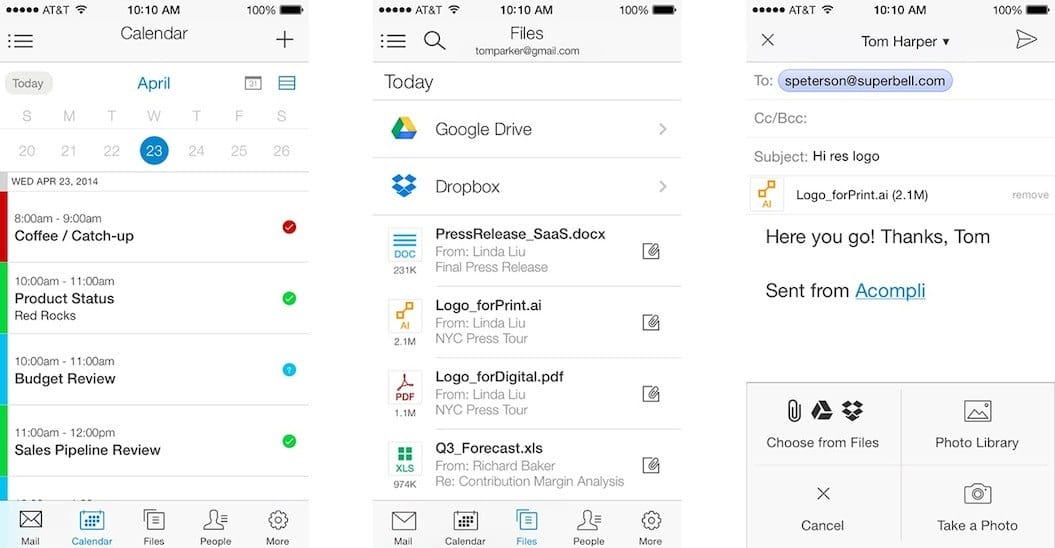Open Sales Pipeline Review event
1055x548 pixels.
click(154, 441)
